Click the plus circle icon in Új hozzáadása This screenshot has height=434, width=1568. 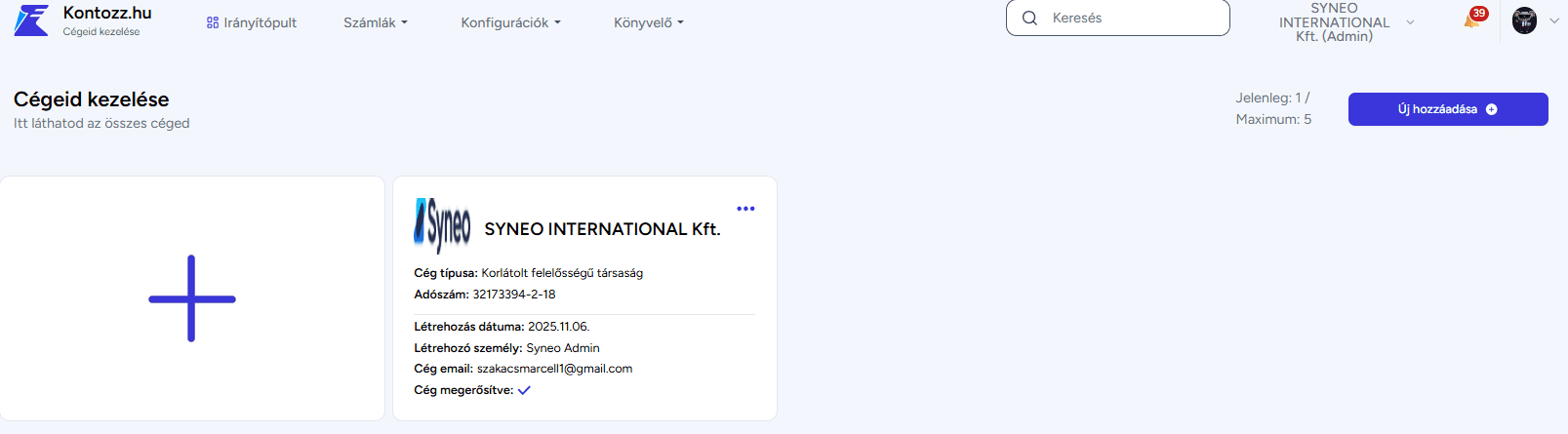coord(1491,109)
